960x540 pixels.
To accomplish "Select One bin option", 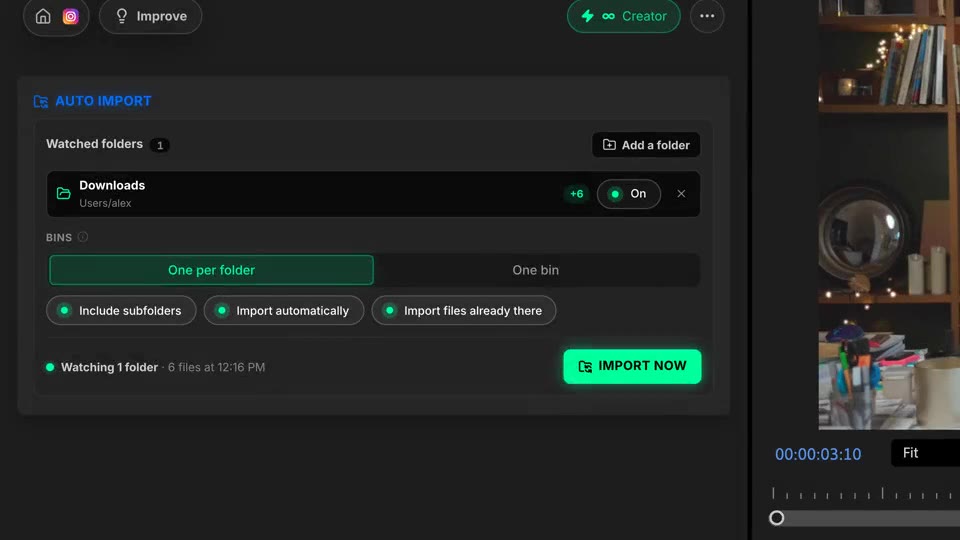I will click(x=536, y=270).
